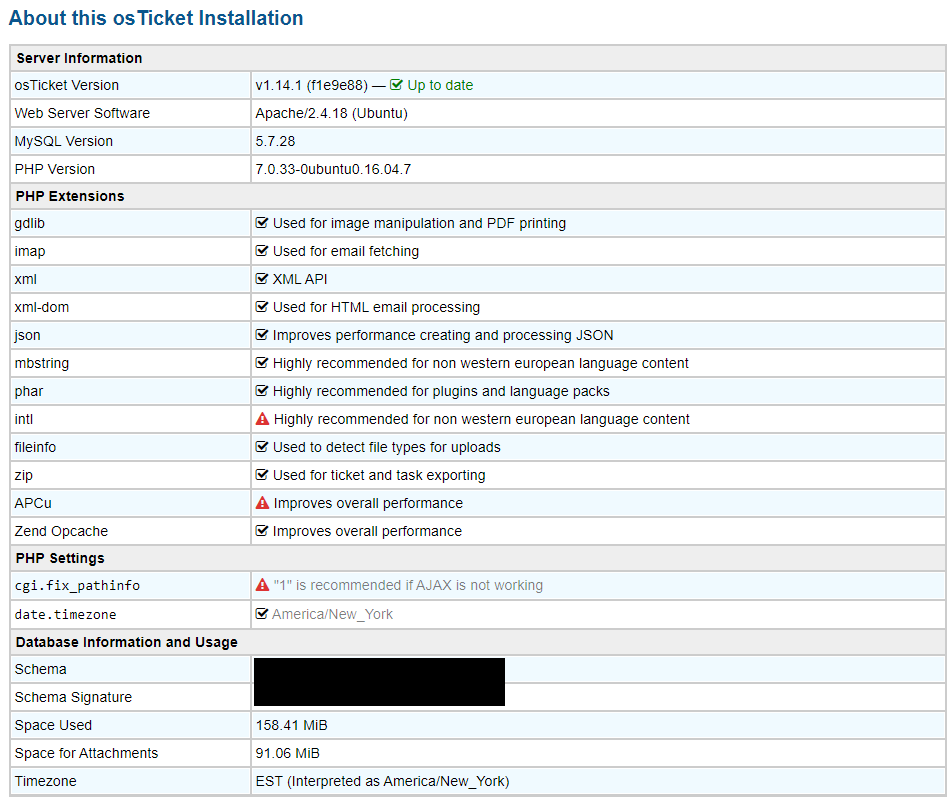Click the About this osTicket Installation heading
This screenshot has width=952, height=800.
coord(156,18)
